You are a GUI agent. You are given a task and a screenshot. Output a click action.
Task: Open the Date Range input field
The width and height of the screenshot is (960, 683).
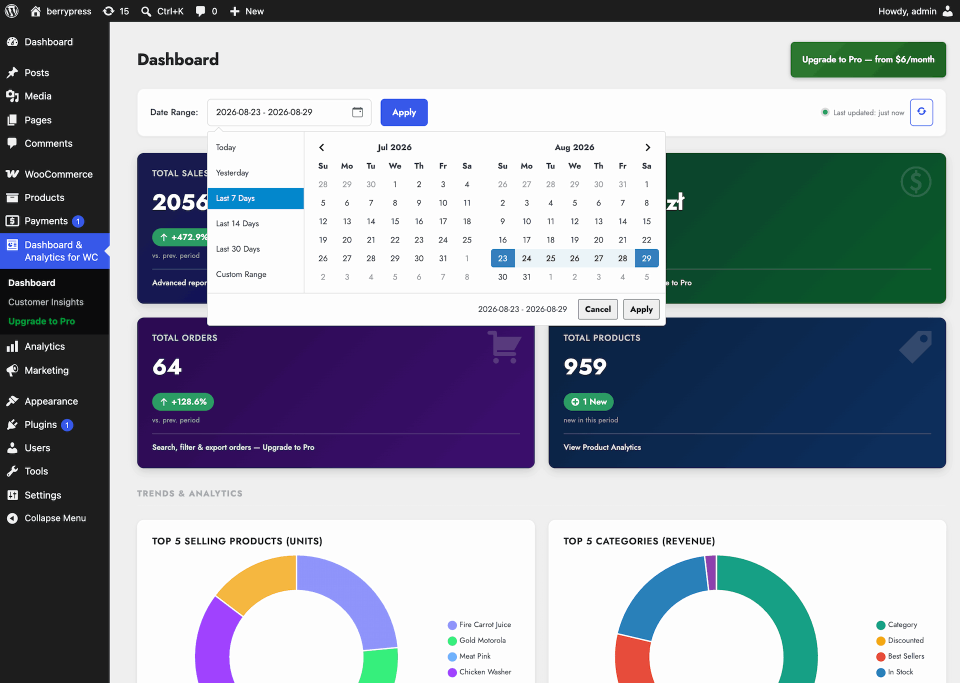point(289,112)
